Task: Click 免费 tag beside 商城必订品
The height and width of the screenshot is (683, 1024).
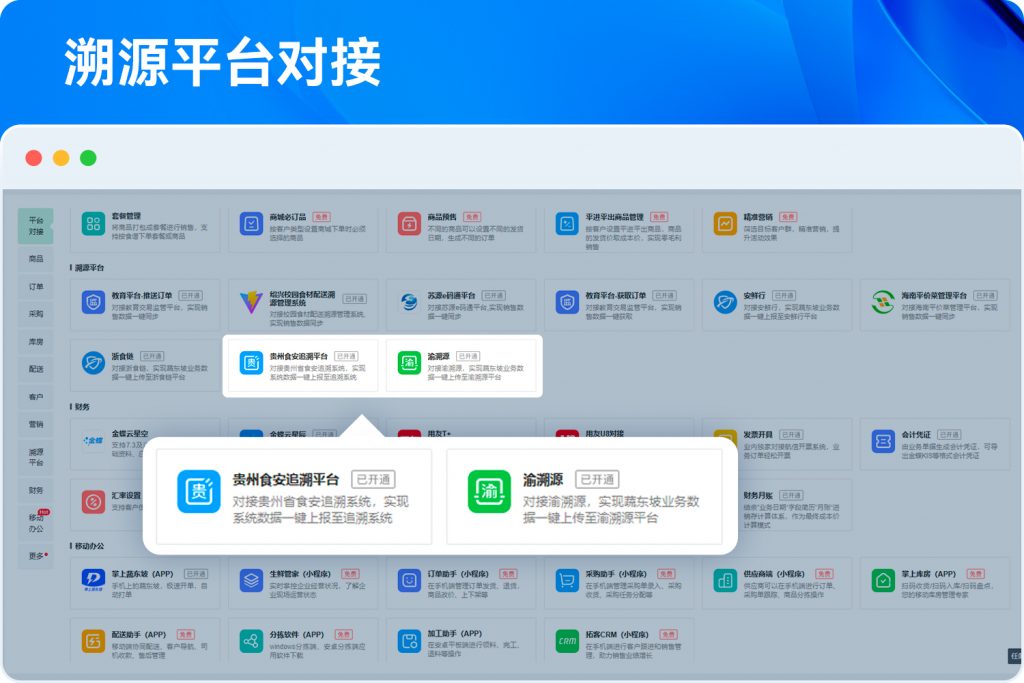Action: [x=321, y=216]
